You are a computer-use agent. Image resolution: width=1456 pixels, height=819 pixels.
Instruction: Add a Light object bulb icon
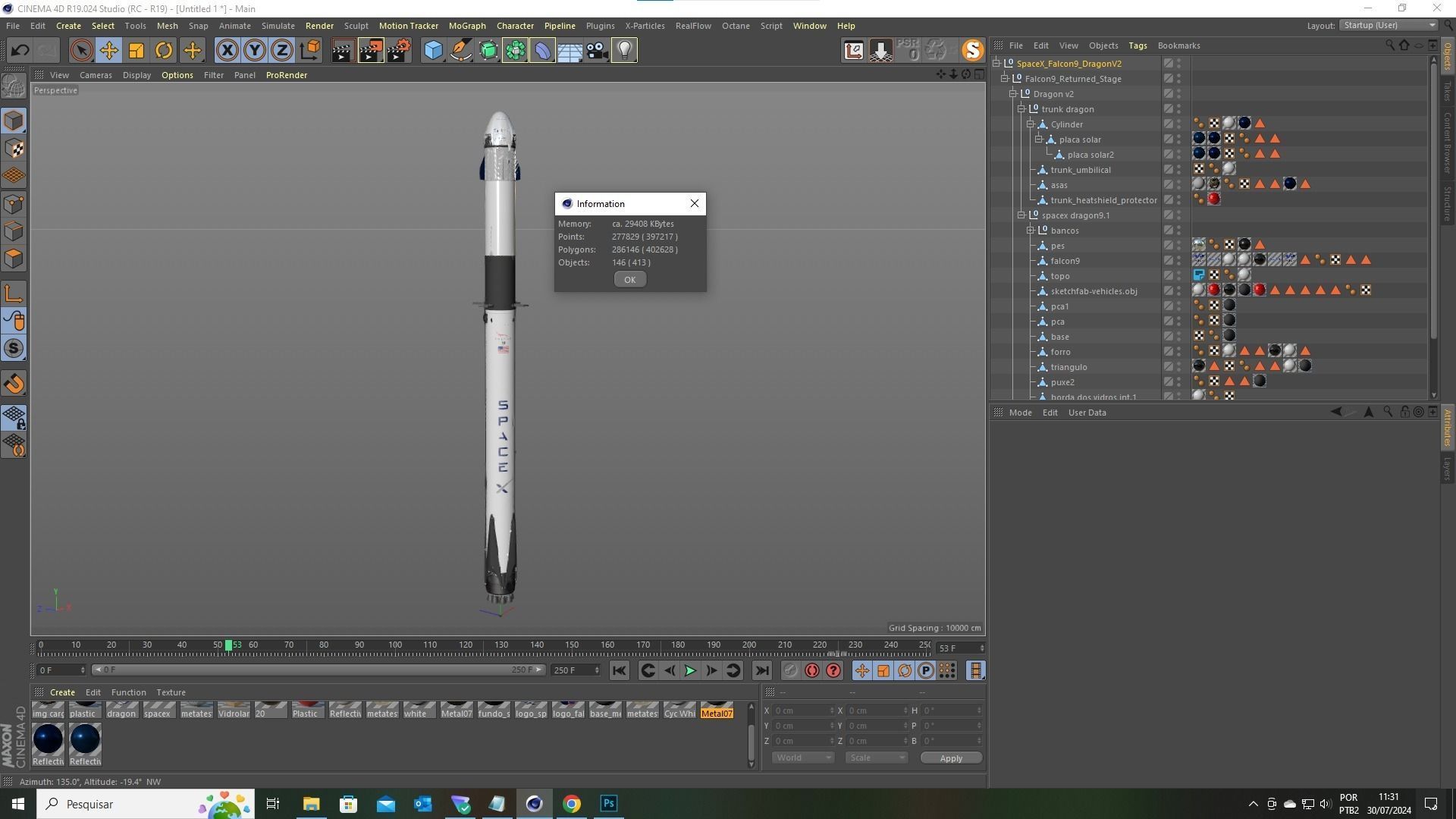(x=624, y=51)
